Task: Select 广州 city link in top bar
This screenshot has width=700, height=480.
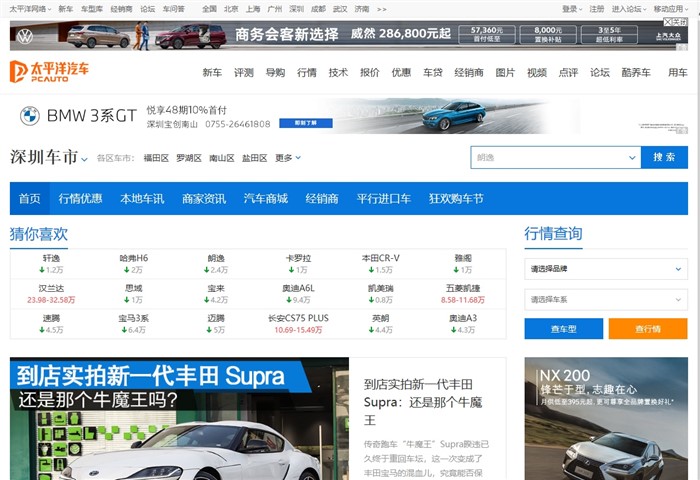Action: point(275,9)
